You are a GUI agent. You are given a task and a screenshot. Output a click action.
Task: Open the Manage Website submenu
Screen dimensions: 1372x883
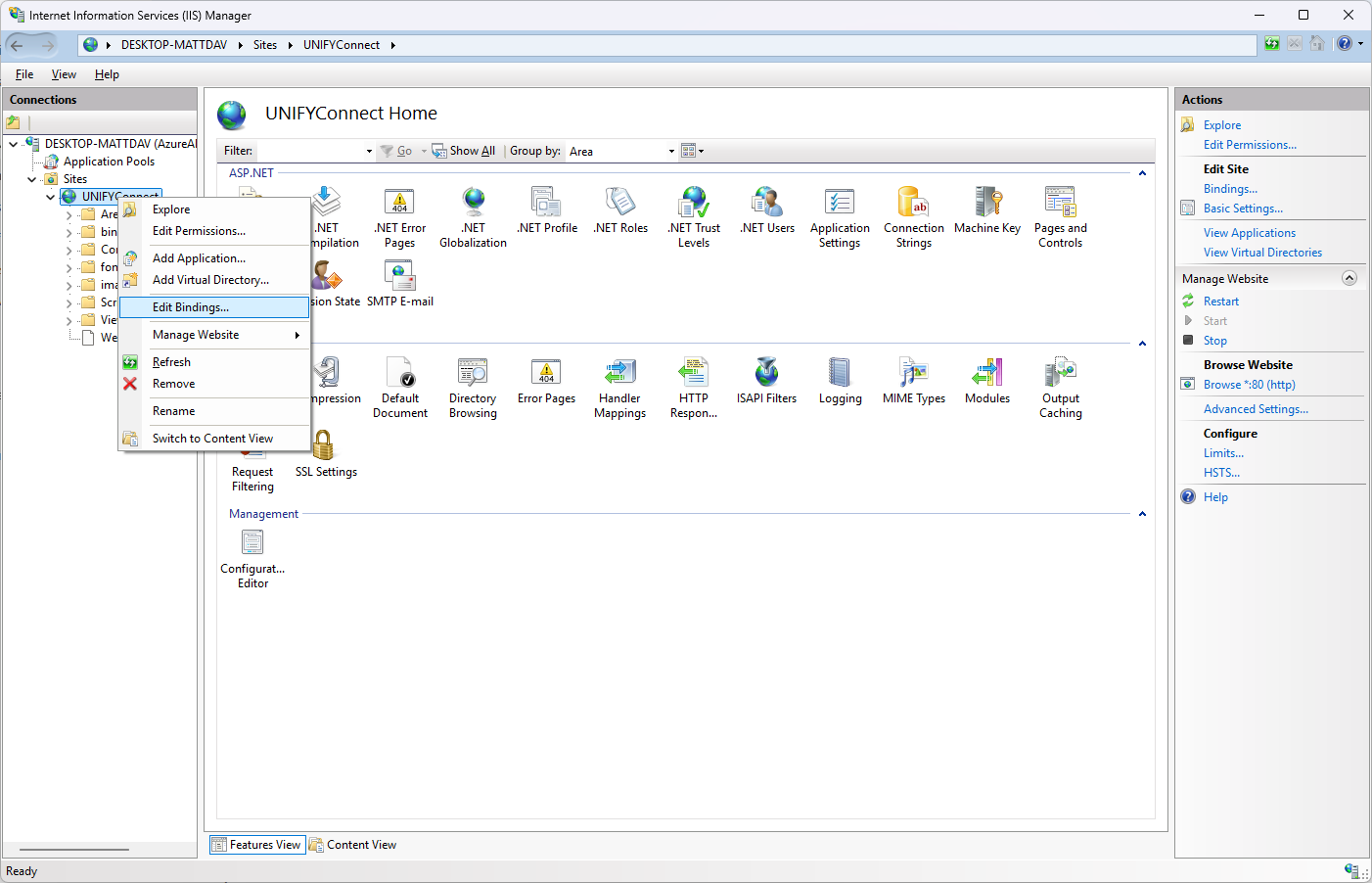214,335
